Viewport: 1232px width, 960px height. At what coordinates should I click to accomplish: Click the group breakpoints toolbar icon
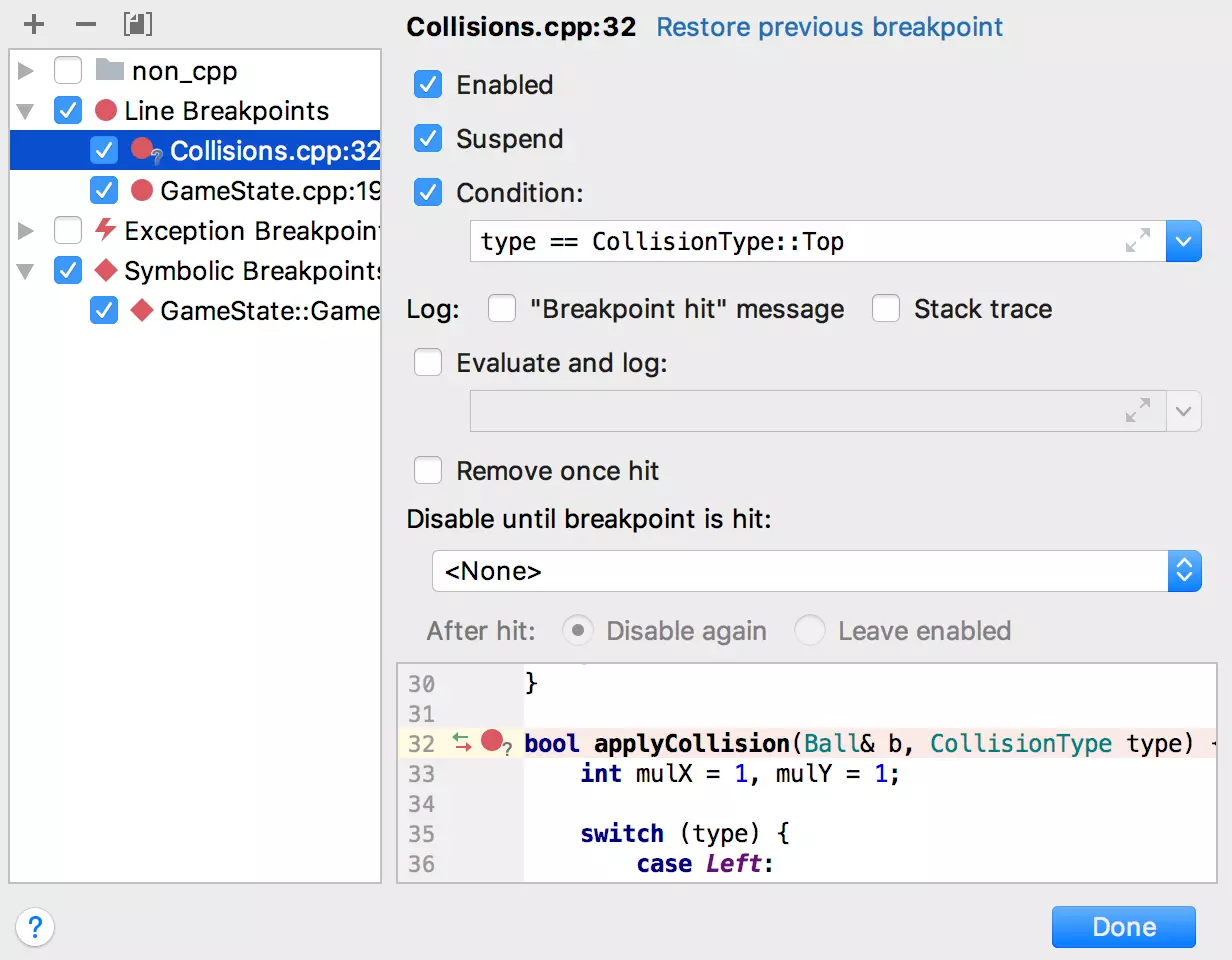(137, 24)
